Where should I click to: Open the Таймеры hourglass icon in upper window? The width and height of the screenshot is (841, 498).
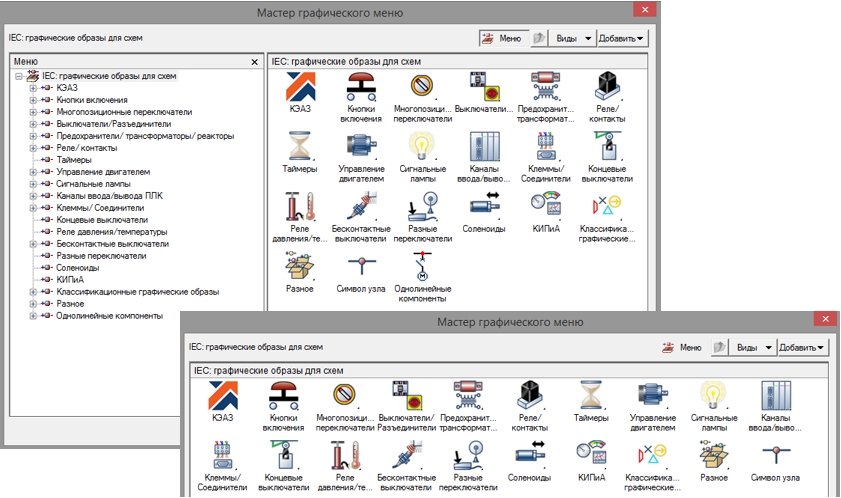[x=300, y=147]
